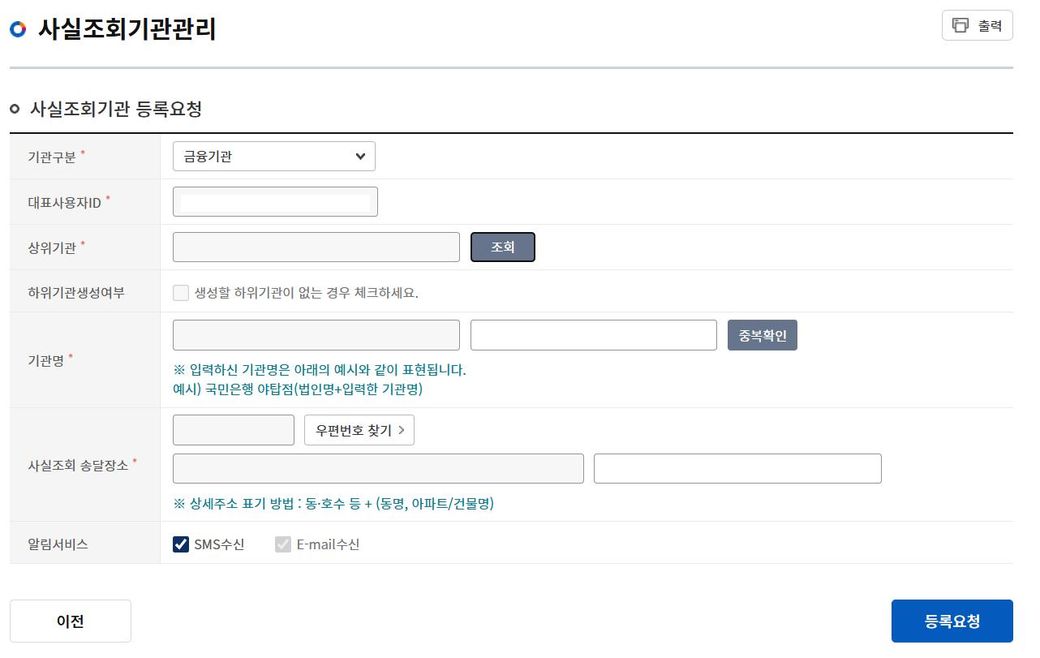Click the logo next to 사실조회기관관리
This screenshot has width=1040, height=658.
pyautogui.click(x=18, y=29)
